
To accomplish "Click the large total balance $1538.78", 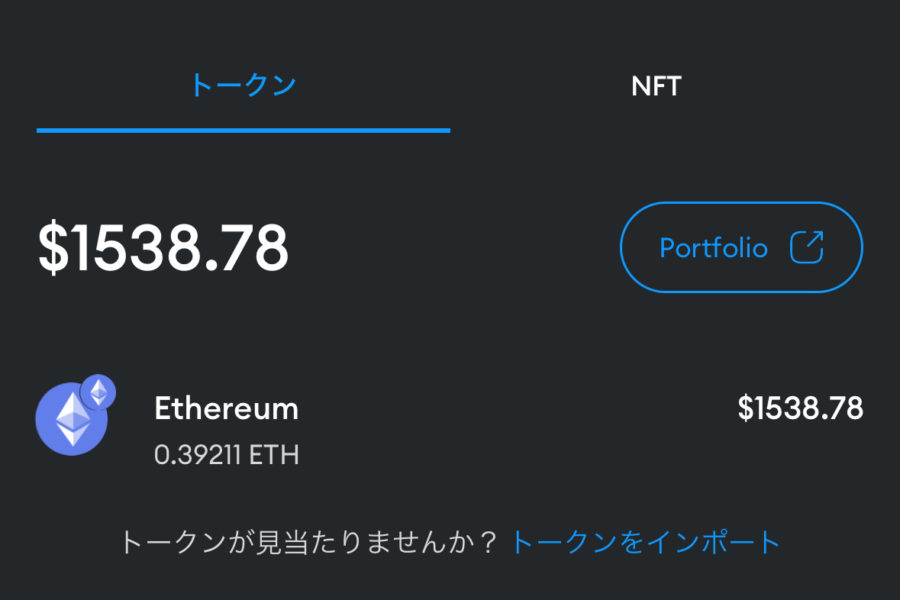I will pyautogui.click(x=163, y=248).
